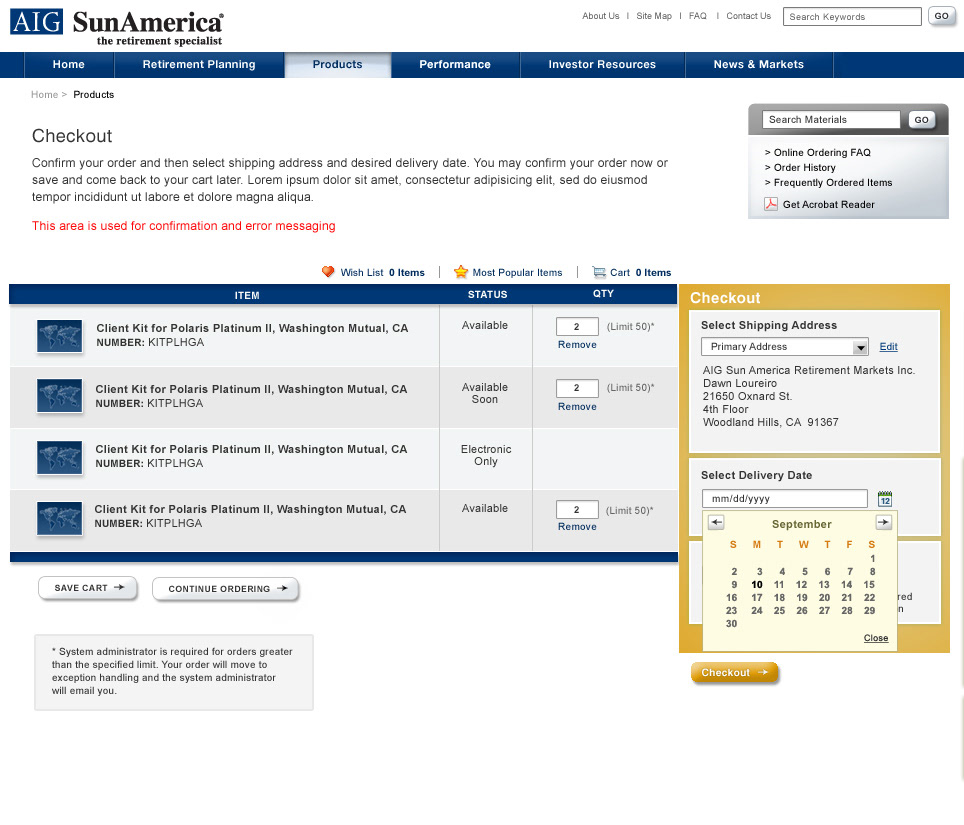Click the About Us link
The image size is (964, 825).
tap(601, 16)
